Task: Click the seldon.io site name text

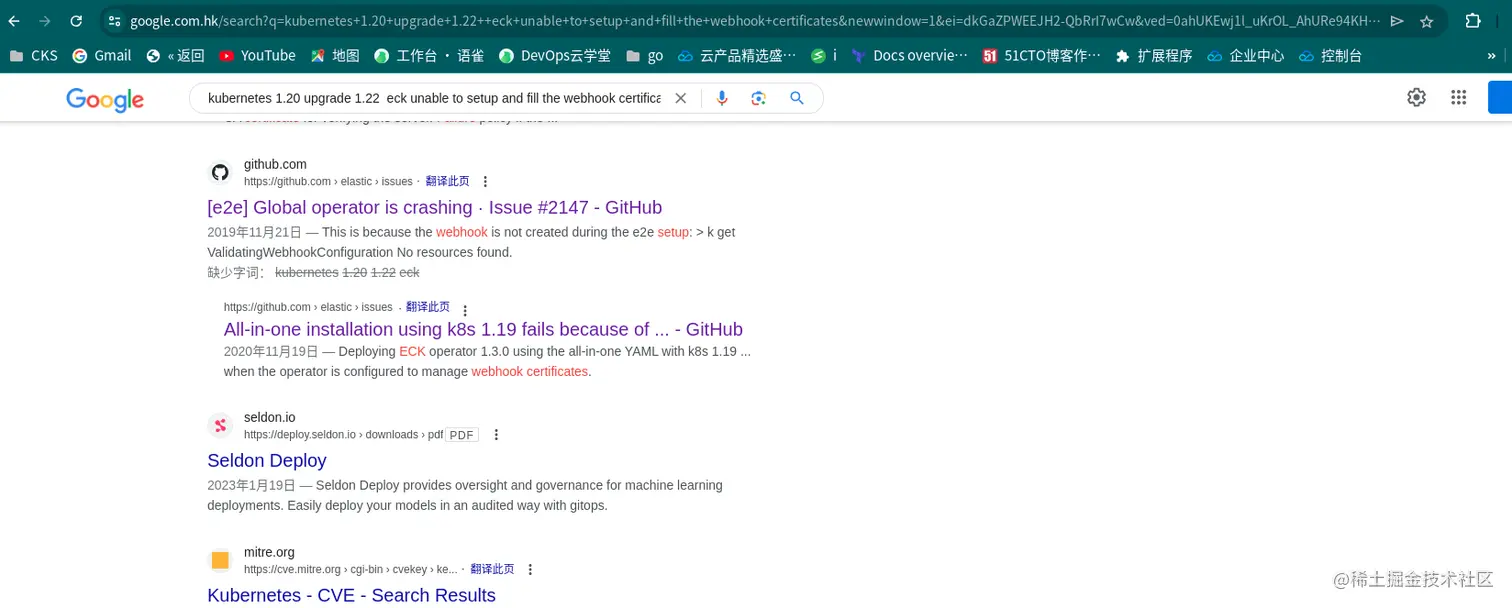Action: [x=270, y=417]
